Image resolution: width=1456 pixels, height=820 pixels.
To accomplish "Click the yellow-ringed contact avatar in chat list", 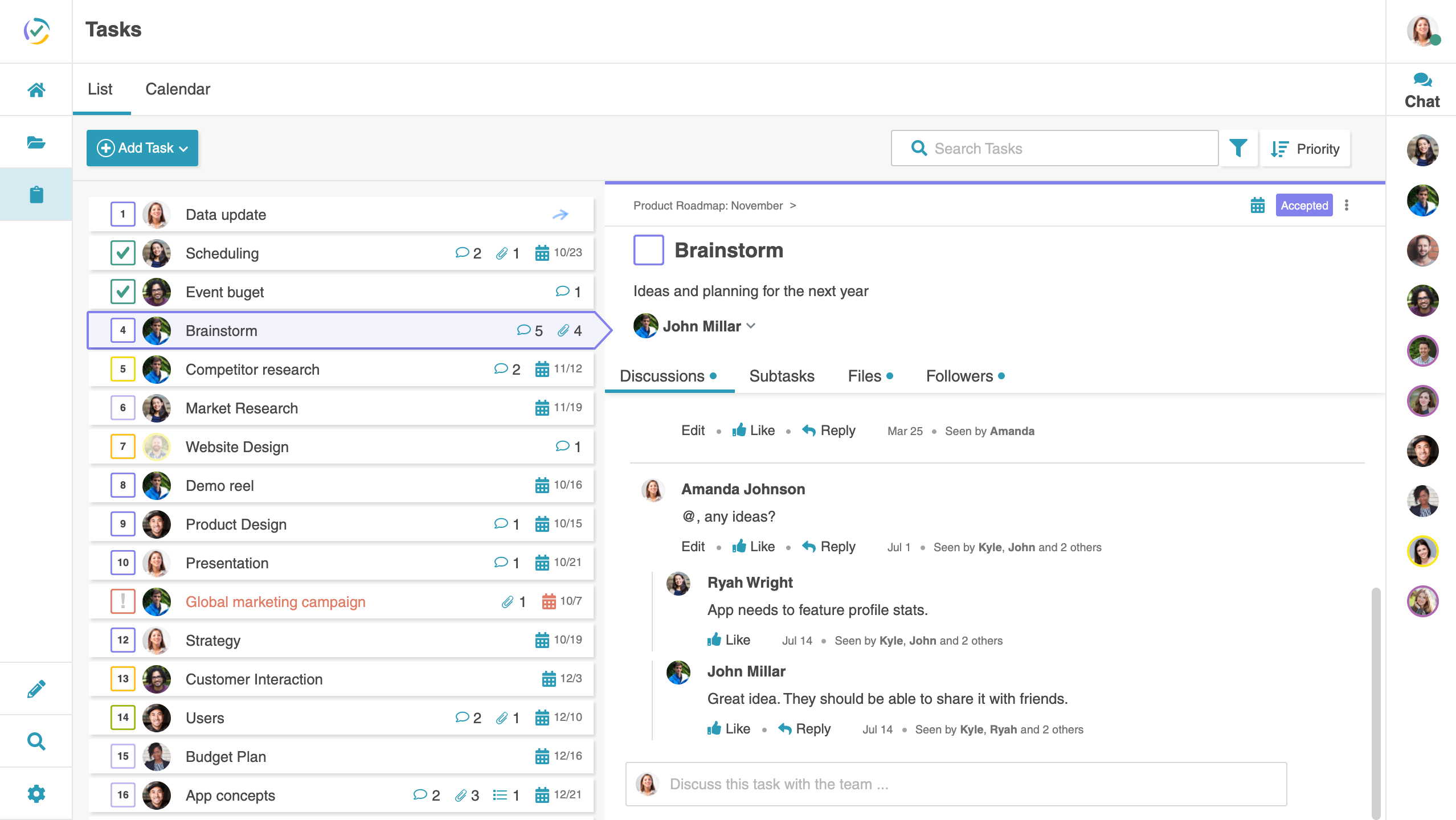I will 1422,551.
